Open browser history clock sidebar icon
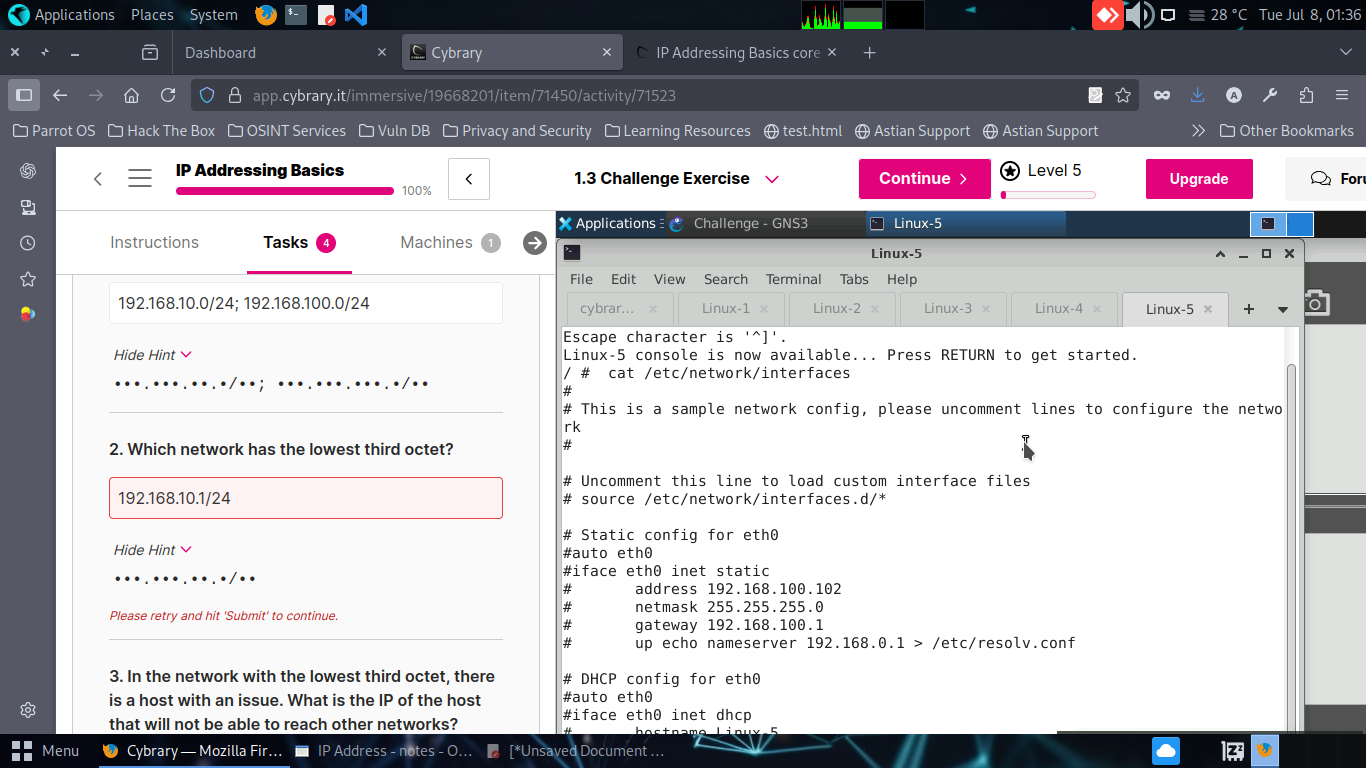Image resolution: width=1366 pixels, height=768 pixels. pos(28,243)
